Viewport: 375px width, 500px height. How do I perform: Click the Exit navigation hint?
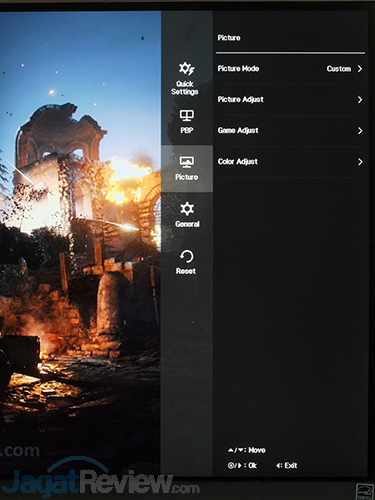[x=286, y=465]
